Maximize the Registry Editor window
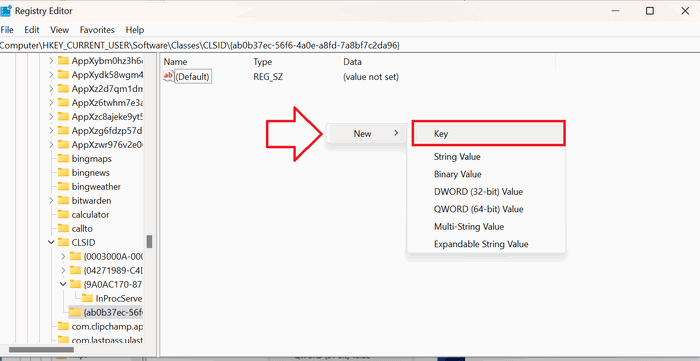The height and width of the screenshot is (361, 700). (x=650, y=11)
